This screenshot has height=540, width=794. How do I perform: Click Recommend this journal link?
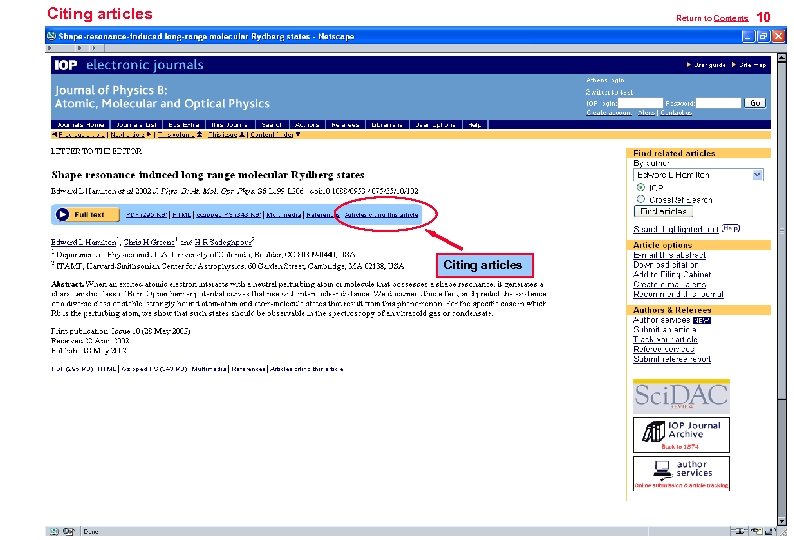click(678, 294)
